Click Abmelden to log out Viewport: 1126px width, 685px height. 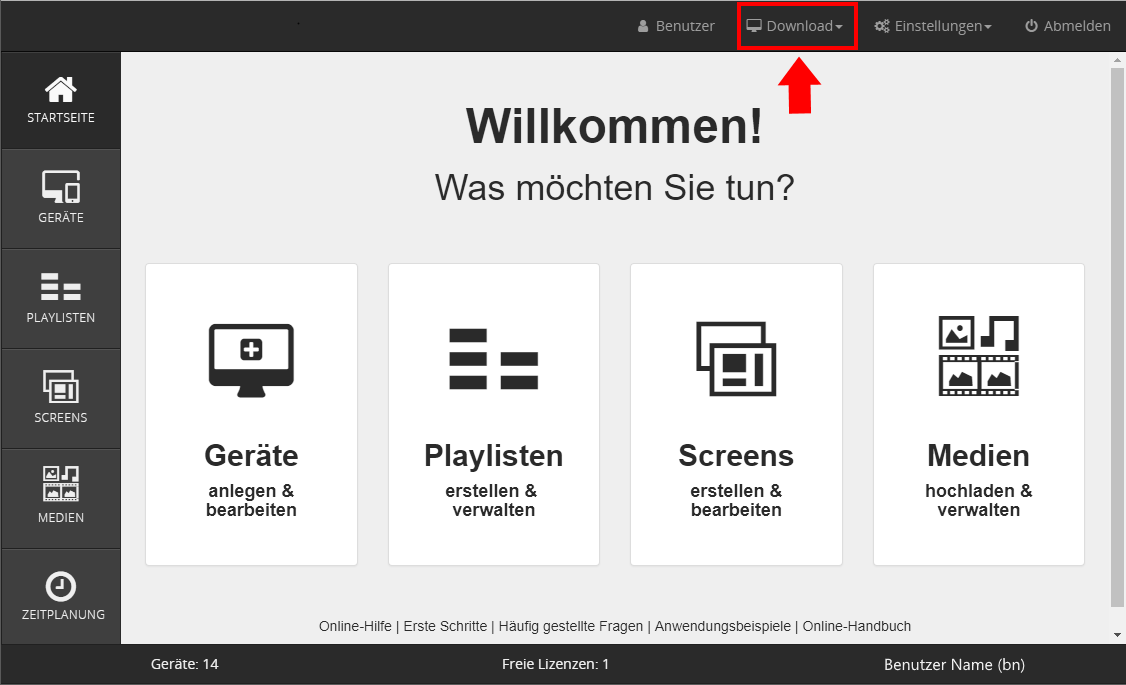[x=1067, y=26]
